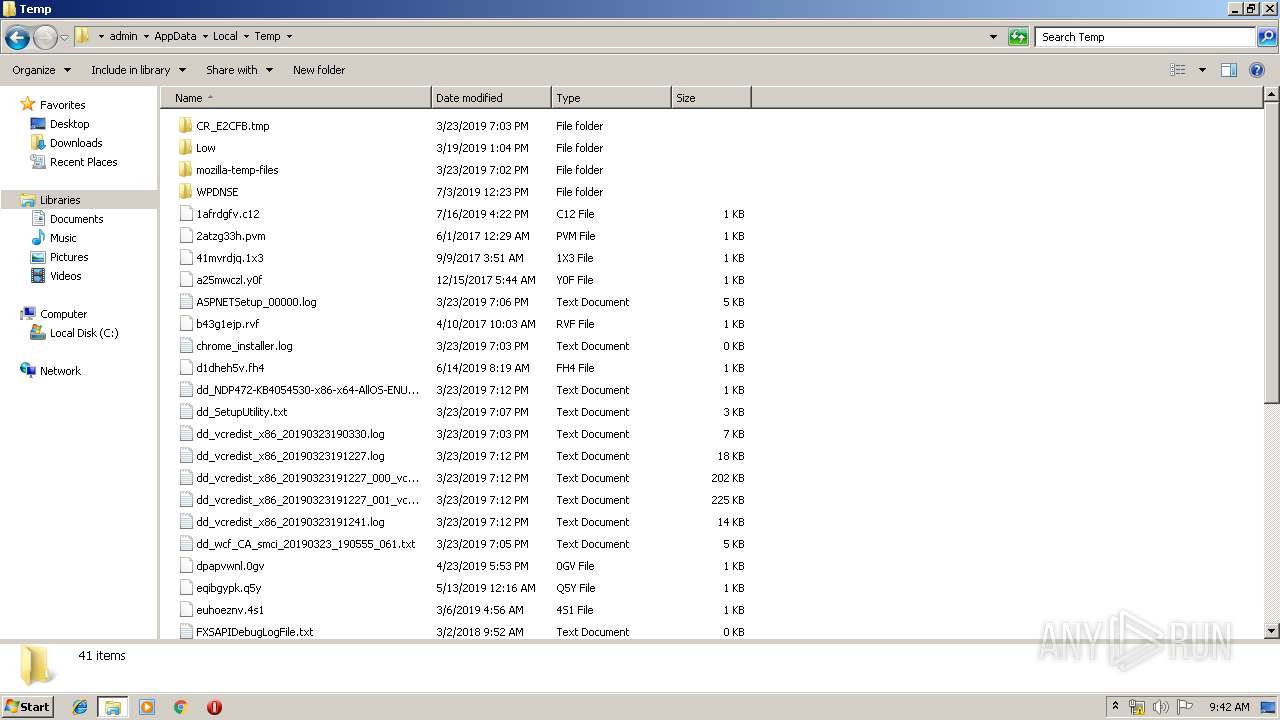Select file dd_vcredist_x86_20190323191241.log
Screen dimensions: 1280x720
(290, 522)
